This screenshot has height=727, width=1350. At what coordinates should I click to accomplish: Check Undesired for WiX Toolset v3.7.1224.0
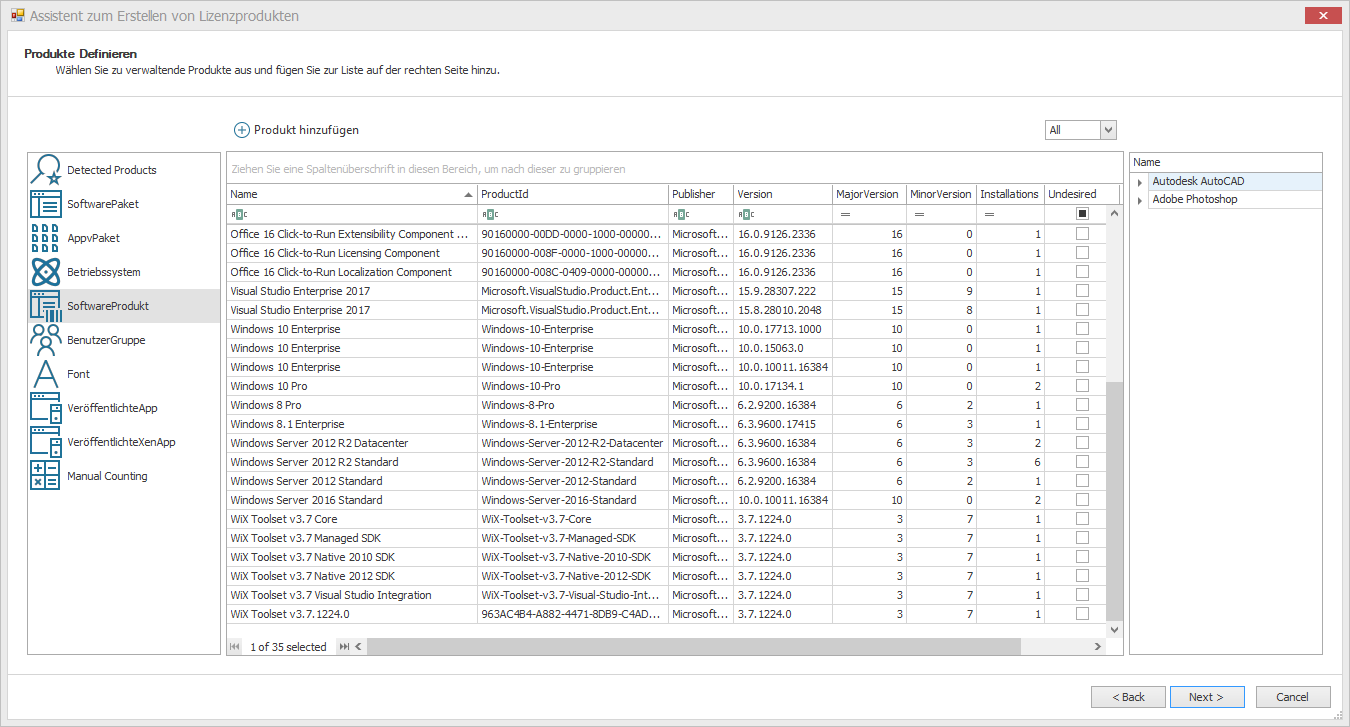click(1082, 614)
